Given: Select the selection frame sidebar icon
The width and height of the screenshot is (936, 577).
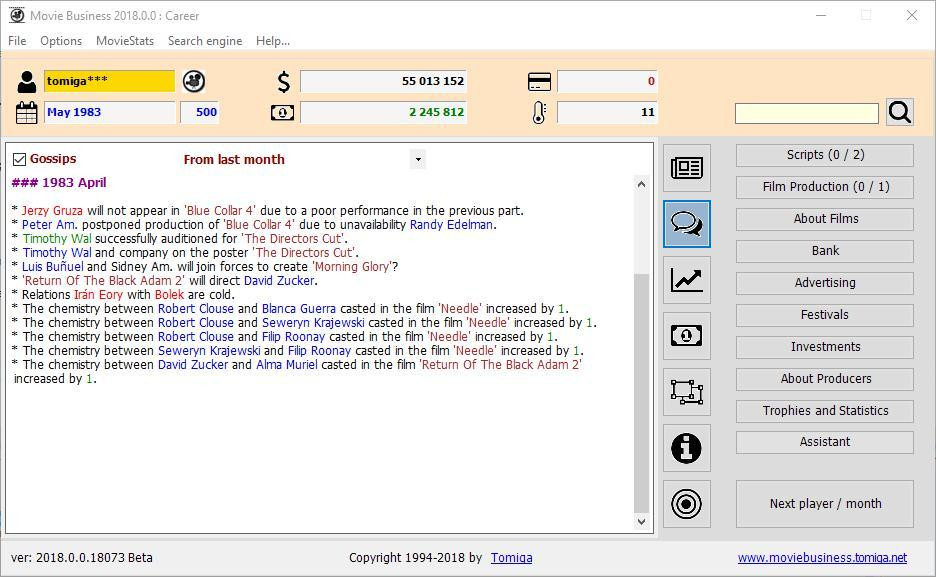Looking at the screenshot, I should (686, 392).
